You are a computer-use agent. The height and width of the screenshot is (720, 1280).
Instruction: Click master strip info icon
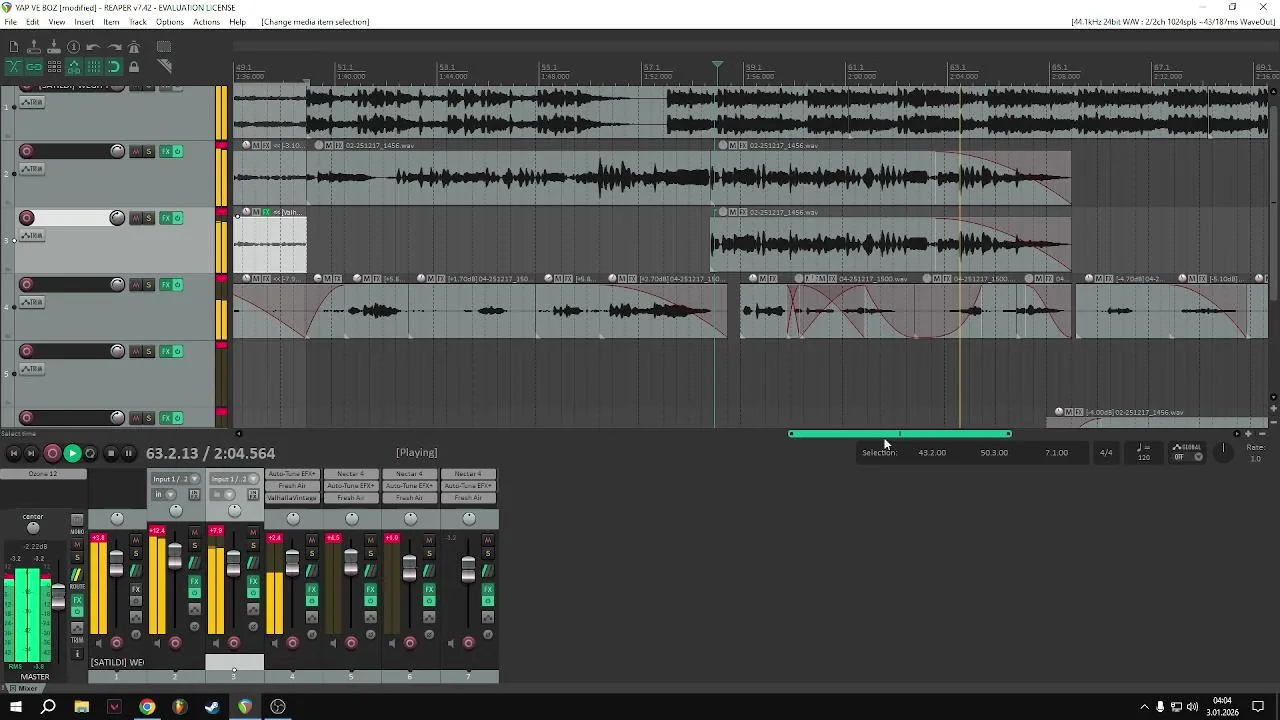click(x=77, y=653)
